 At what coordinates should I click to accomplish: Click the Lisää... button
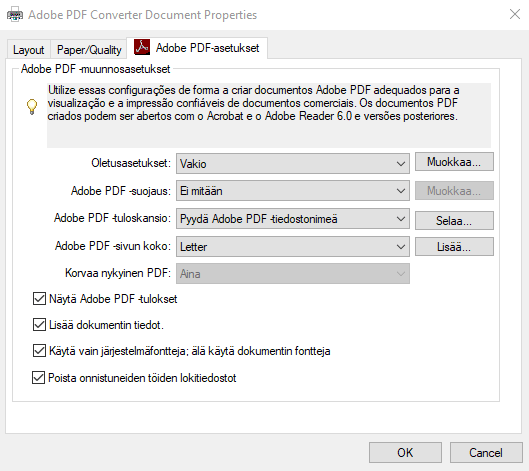(x=454, y=247)
